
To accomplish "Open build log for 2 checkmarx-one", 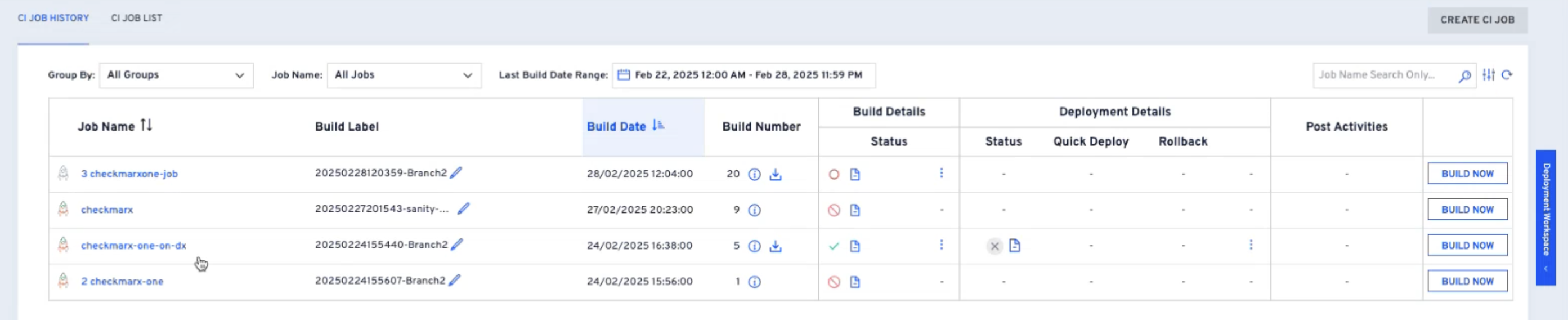I will pyautogui.click(x=854, y=282).
